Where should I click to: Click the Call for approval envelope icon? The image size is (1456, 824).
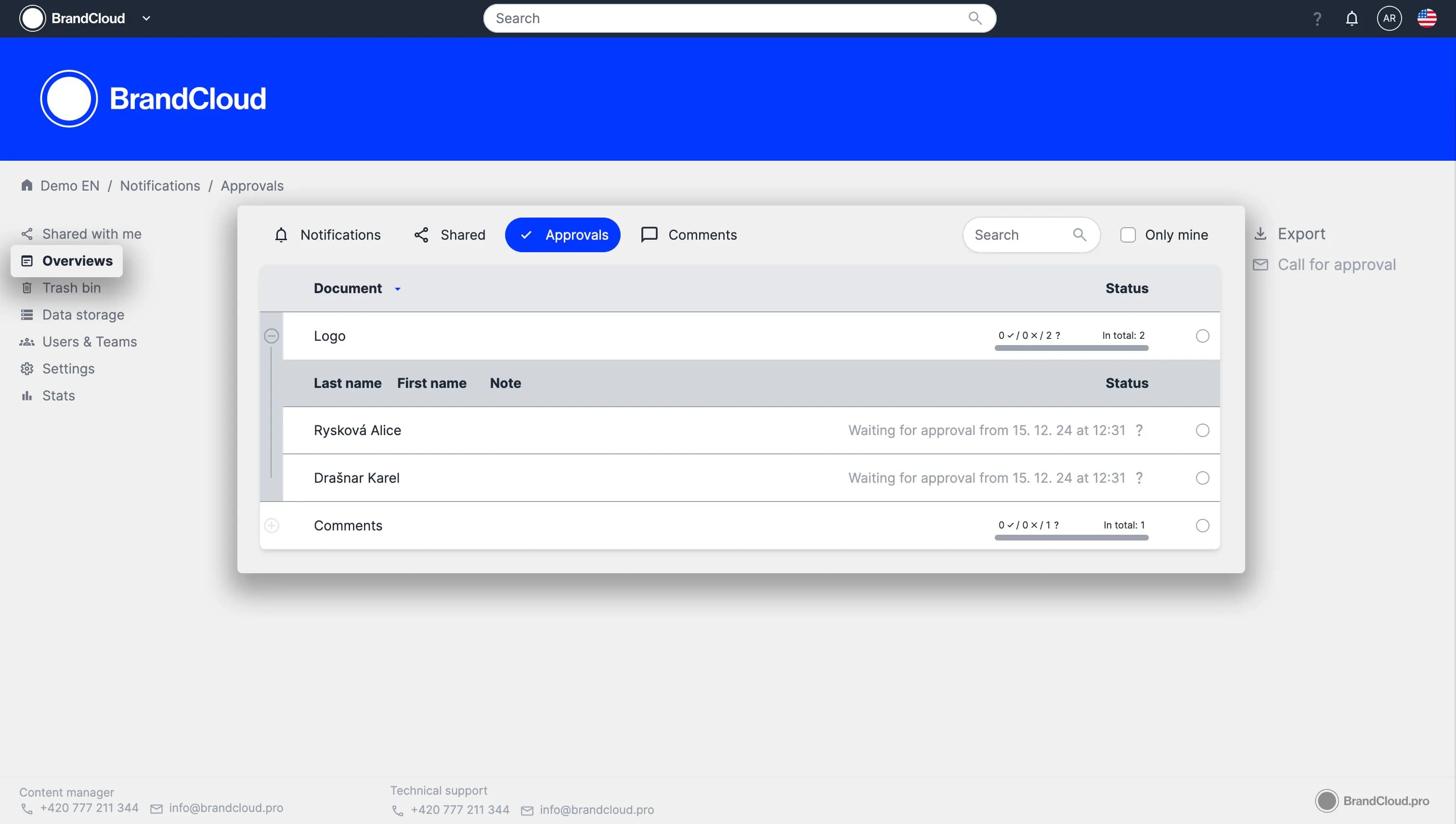(1260, 265)
